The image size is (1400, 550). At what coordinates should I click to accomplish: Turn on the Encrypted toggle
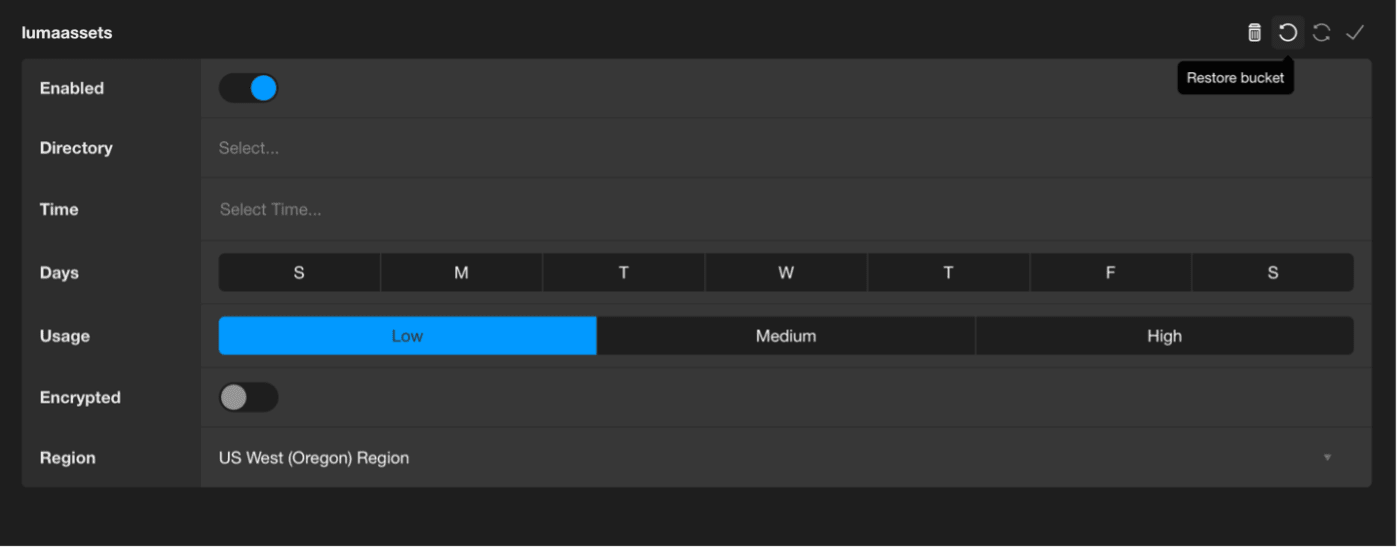(x=248, y=397)
